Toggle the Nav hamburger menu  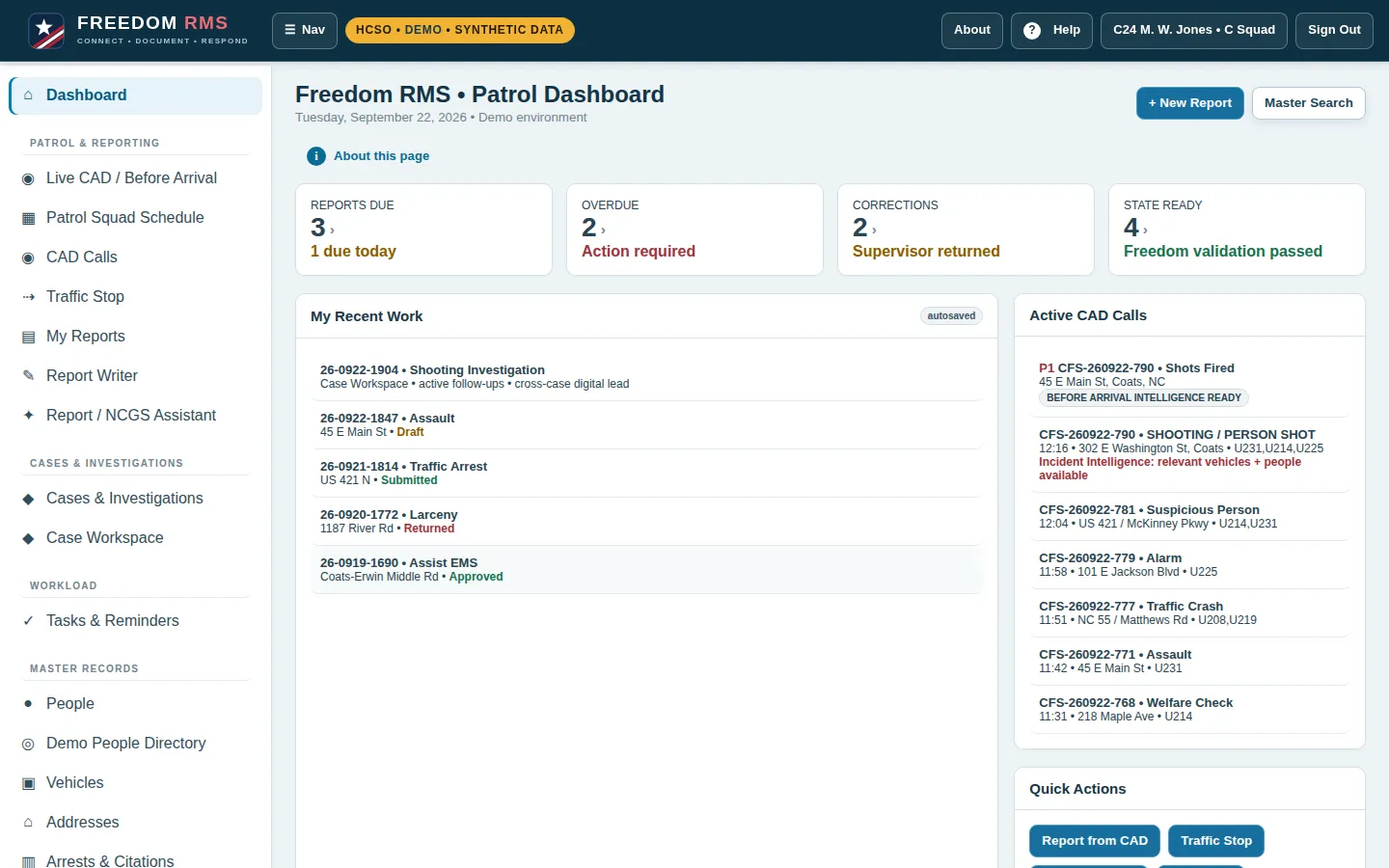305,31
